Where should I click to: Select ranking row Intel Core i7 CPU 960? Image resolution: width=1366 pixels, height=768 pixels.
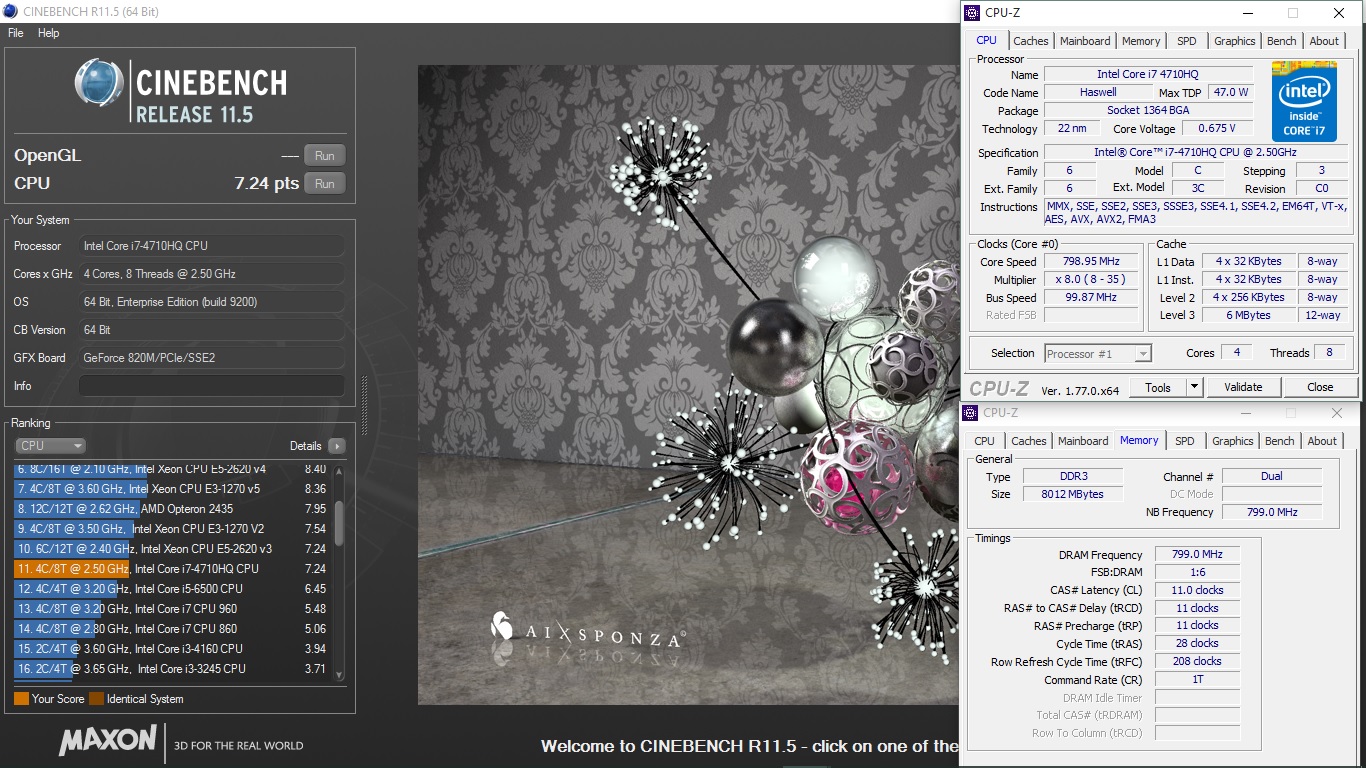171,609
